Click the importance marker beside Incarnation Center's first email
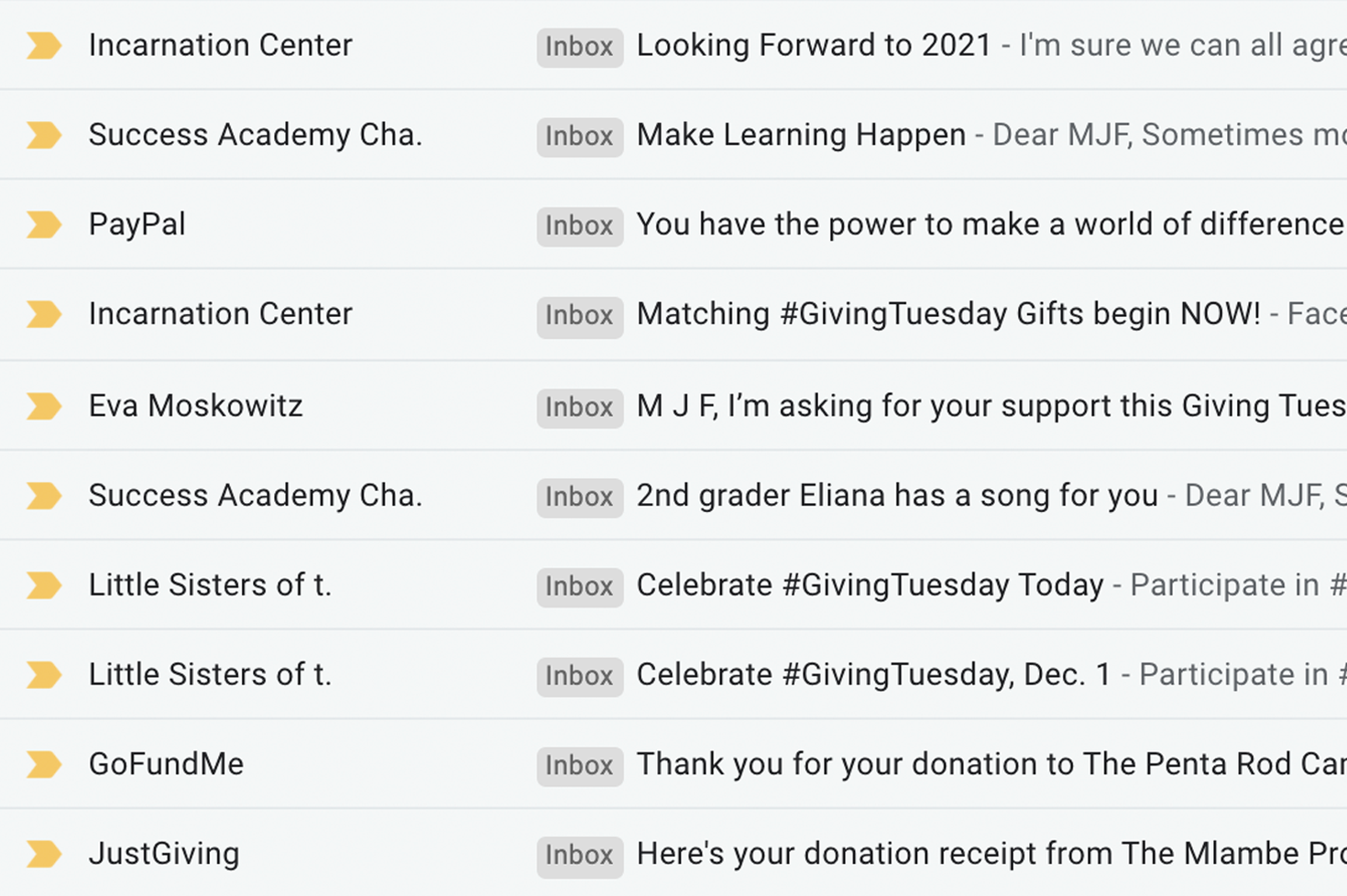 pyautogui.click(x=43, y=45)
